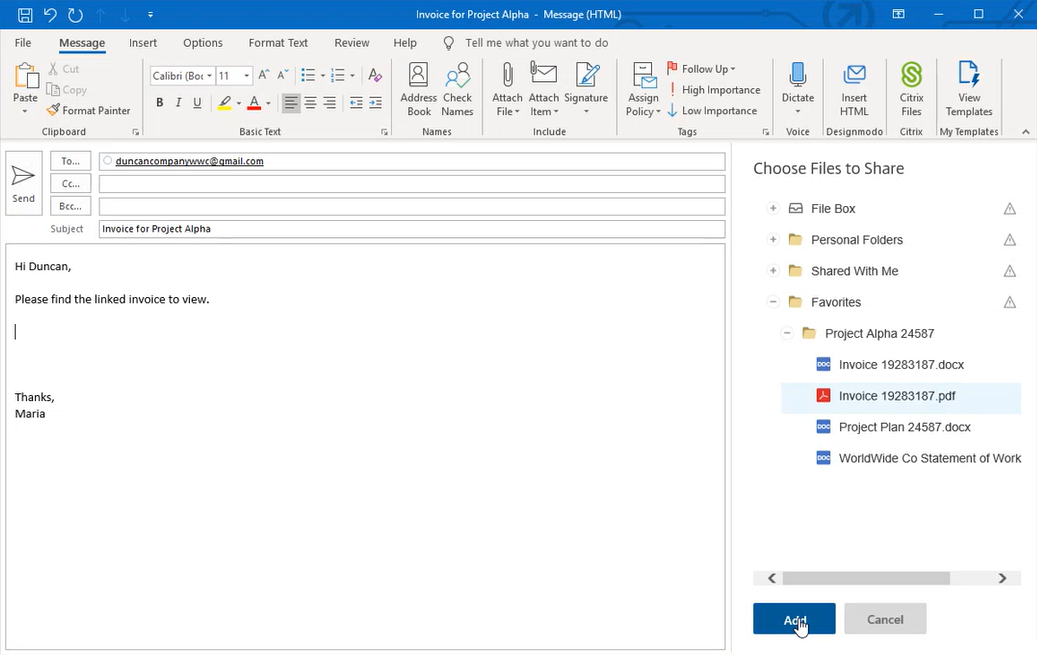Click the Check Names icon
This screenshot has height=655, width=1037.
click(457, 88)
